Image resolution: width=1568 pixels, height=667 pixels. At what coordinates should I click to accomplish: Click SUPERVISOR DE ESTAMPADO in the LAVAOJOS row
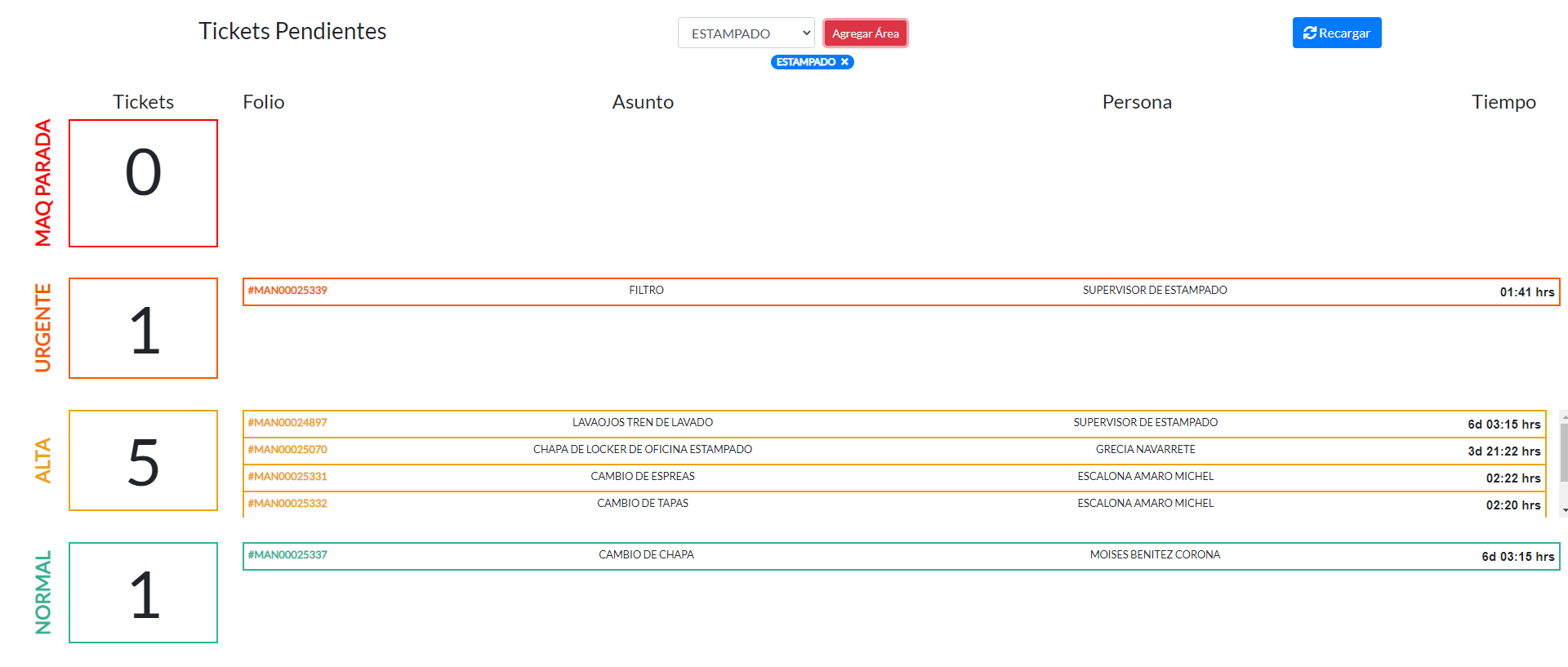coord(1146,423)
